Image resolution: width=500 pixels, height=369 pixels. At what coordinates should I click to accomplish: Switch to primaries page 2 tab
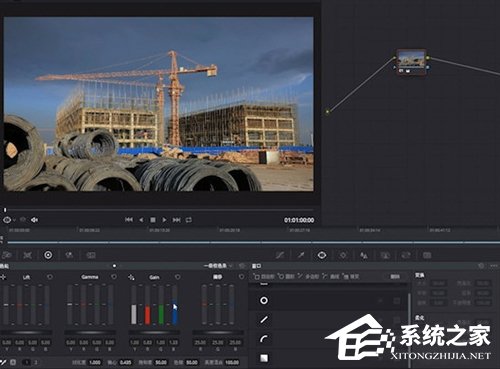[x=36, y=362]
